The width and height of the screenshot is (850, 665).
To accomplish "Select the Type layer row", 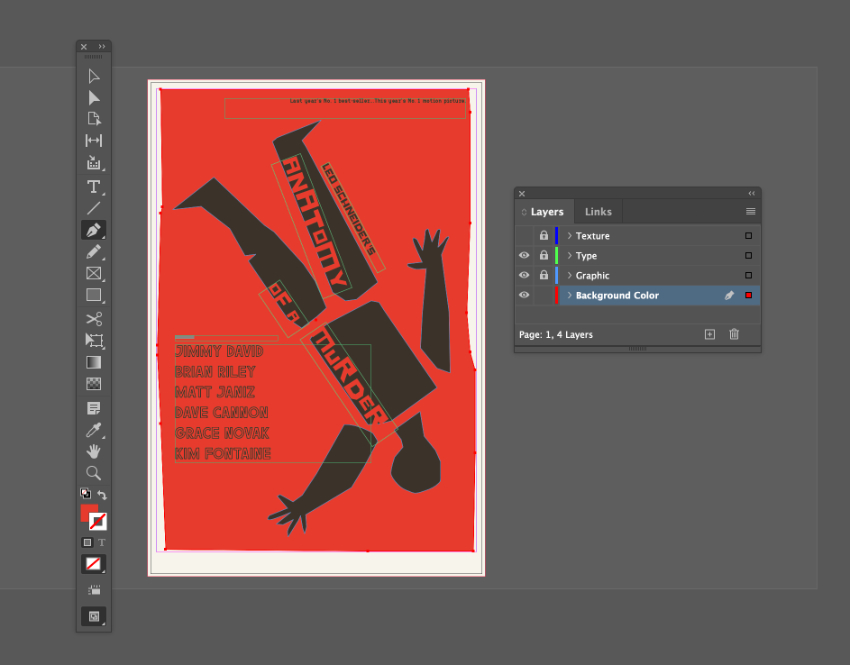I will [638, 255].
